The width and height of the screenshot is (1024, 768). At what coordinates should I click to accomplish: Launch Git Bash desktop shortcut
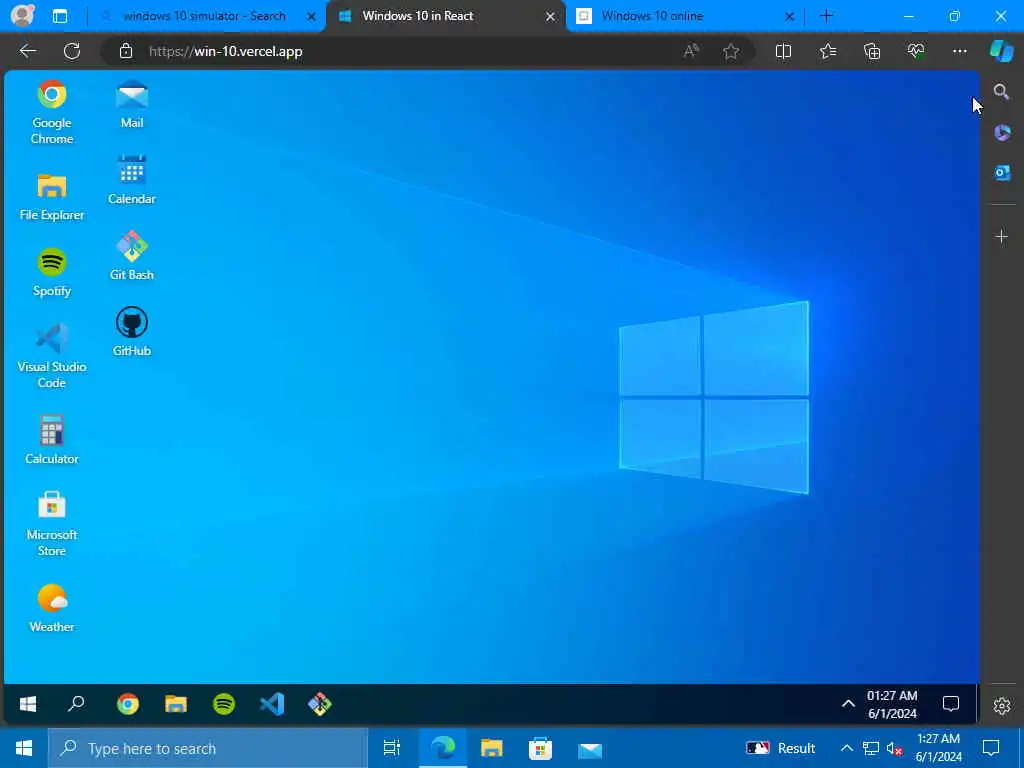pyautogui.click(x=132, y=256)
